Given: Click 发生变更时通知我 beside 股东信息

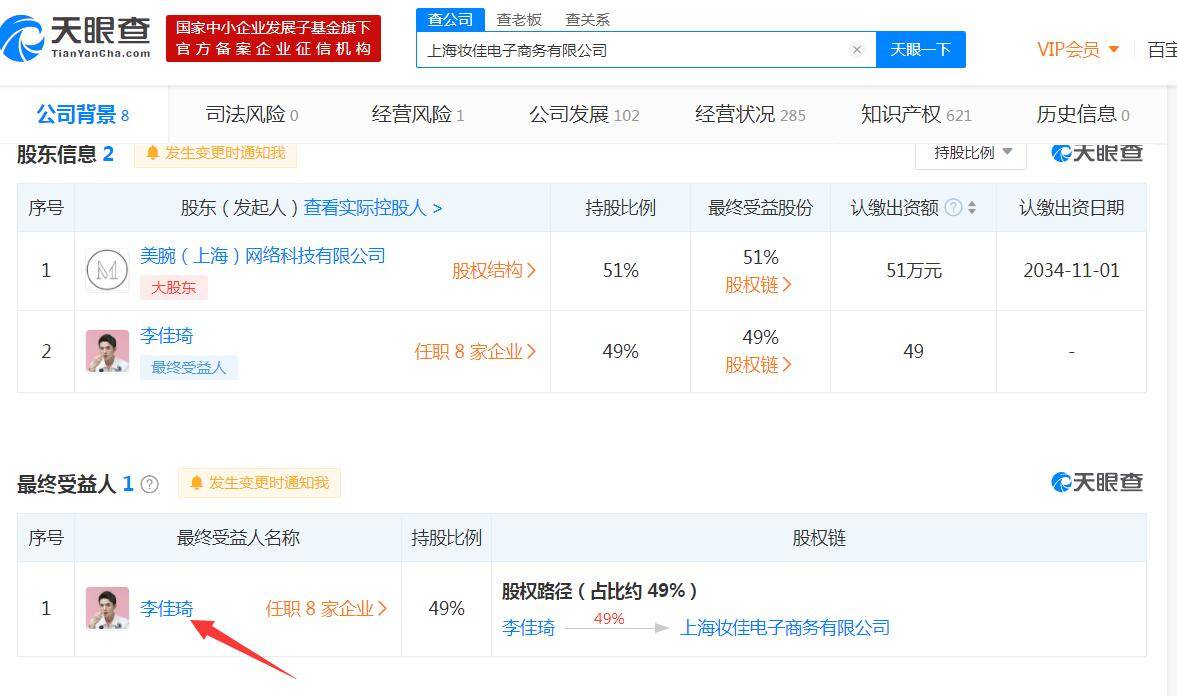Looking at the screenshot, I should click(x=215, y=153).
